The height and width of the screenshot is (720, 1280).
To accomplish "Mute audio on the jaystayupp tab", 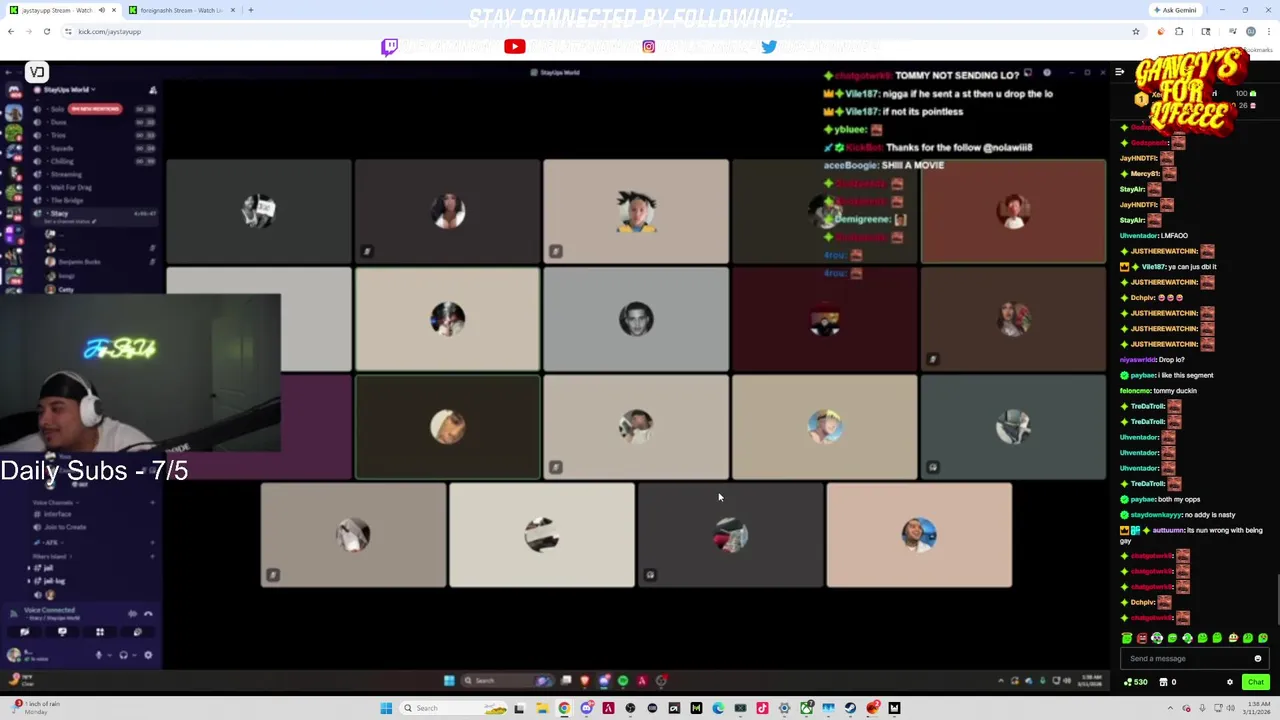I will point(101,10).
